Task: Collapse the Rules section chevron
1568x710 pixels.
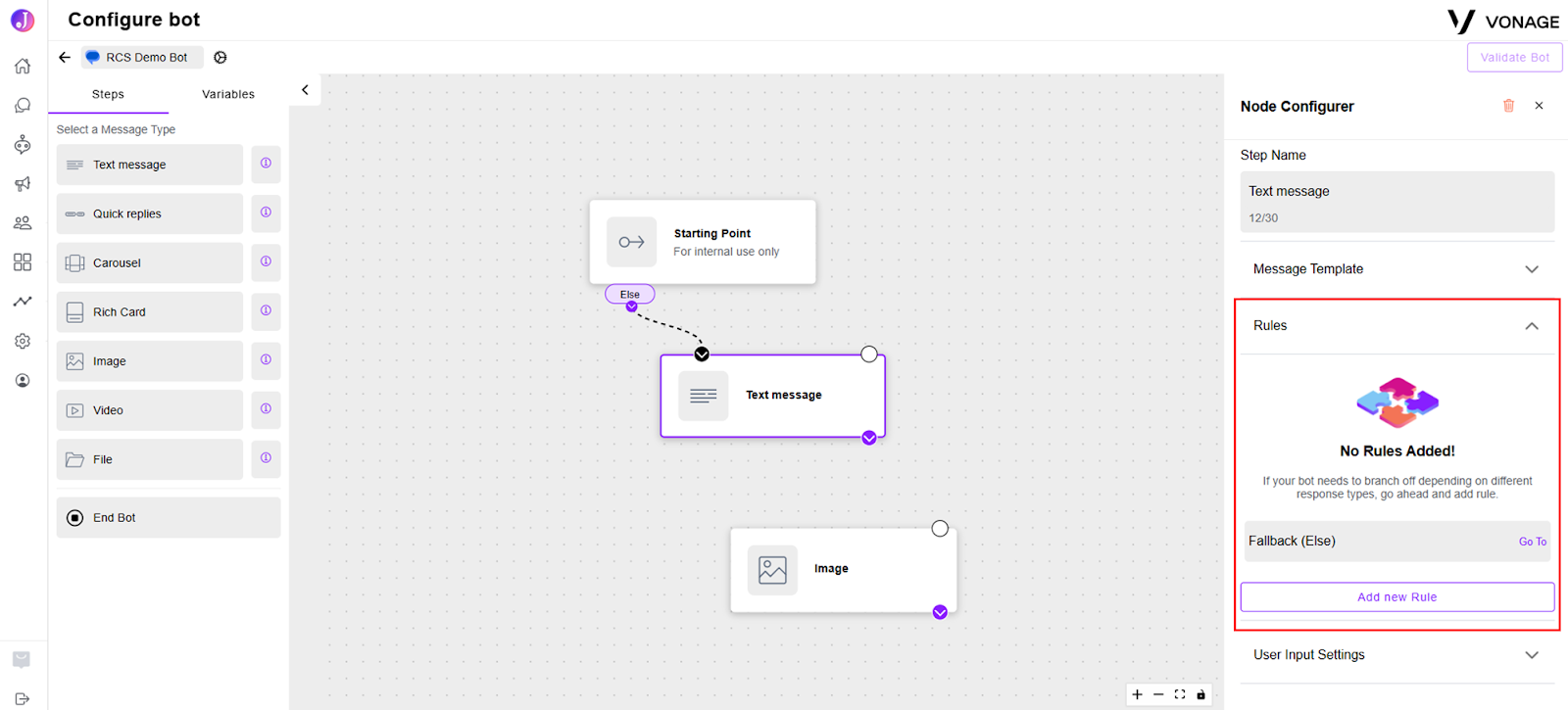Action: [x=1532, y=326]
